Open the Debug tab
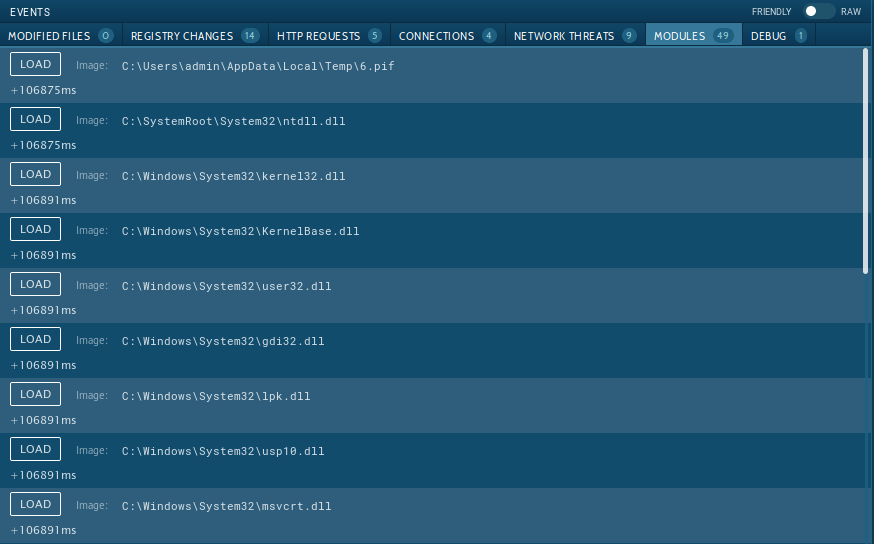Screen dimensions: 874x544 (779, 36)
